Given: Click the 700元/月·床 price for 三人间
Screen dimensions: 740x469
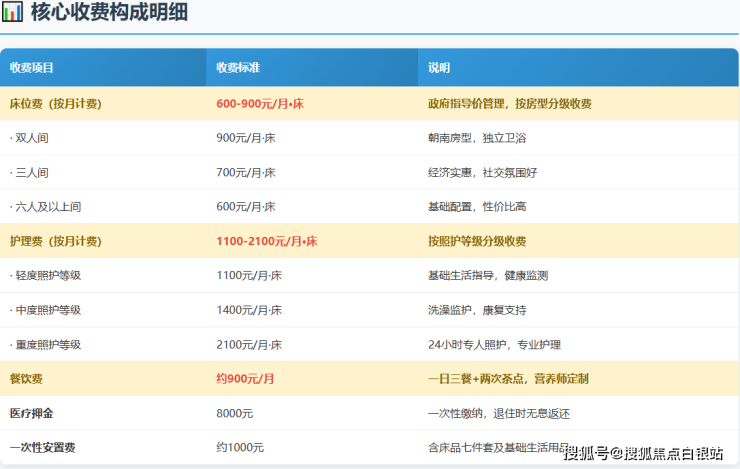Looking at the screenshot, I should pos(245,172).
